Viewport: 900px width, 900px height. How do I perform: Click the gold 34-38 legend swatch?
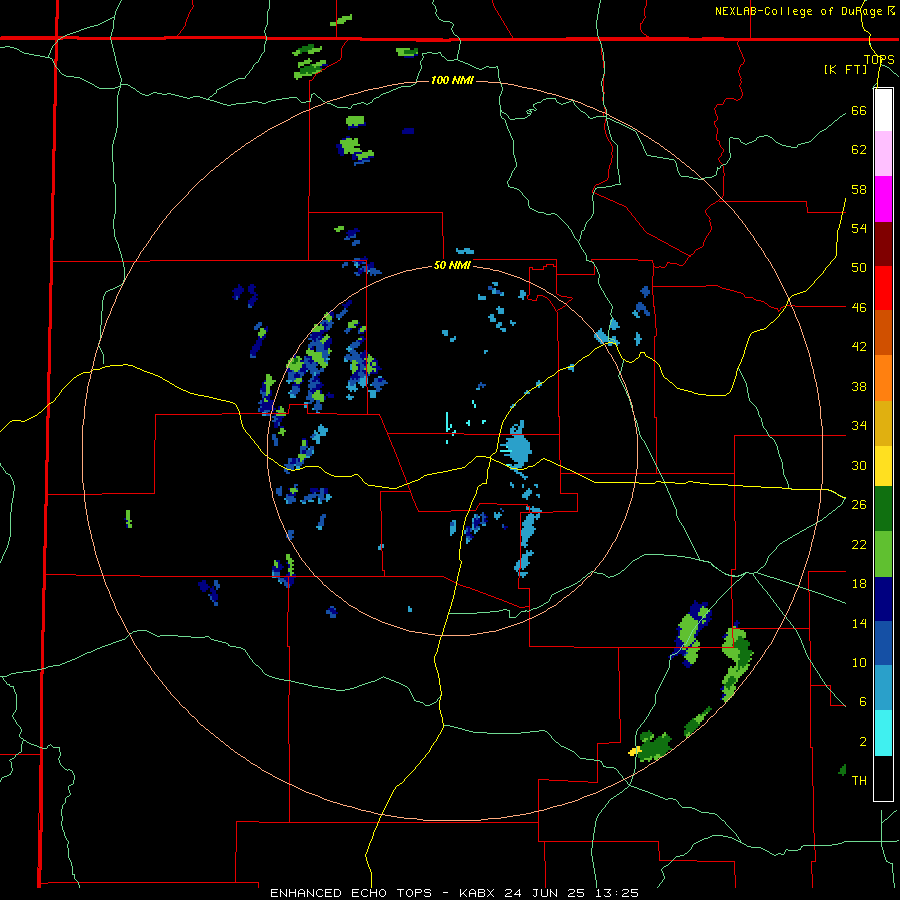[883, 423]
